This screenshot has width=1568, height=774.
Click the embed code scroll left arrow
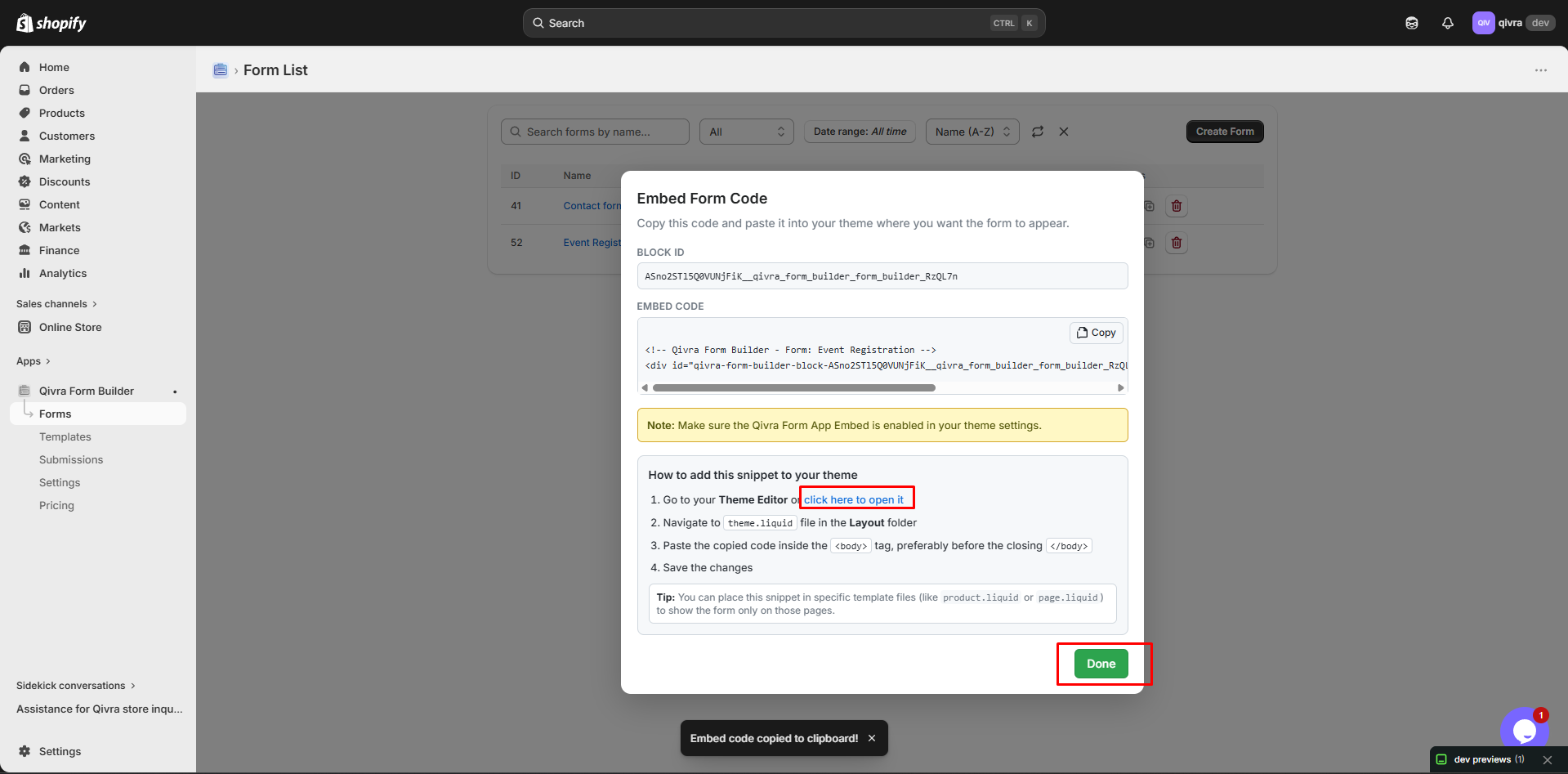click(645, 388)
